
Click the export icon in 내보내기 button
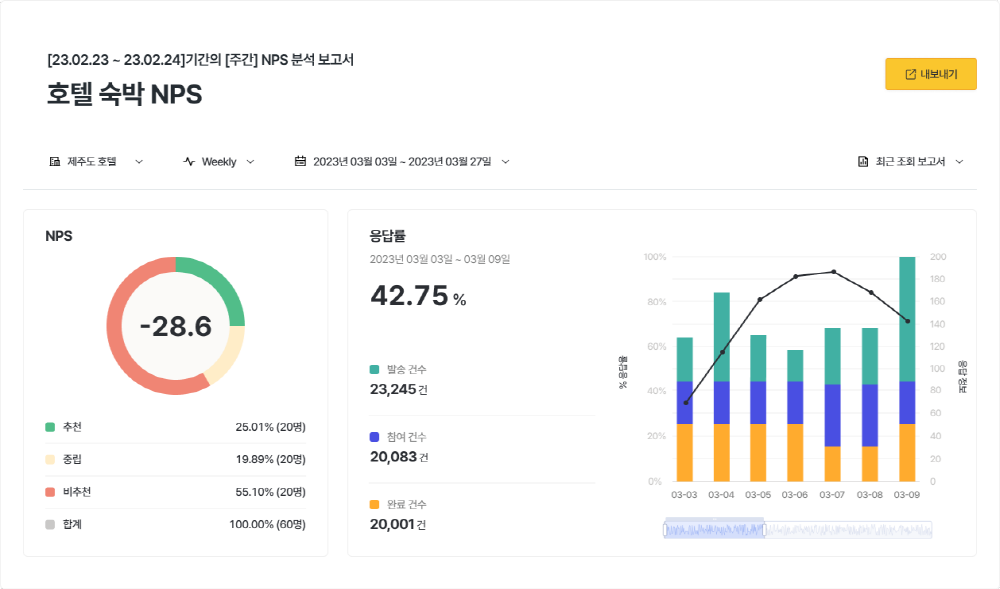pyautogui.click(x=910, y=75)
